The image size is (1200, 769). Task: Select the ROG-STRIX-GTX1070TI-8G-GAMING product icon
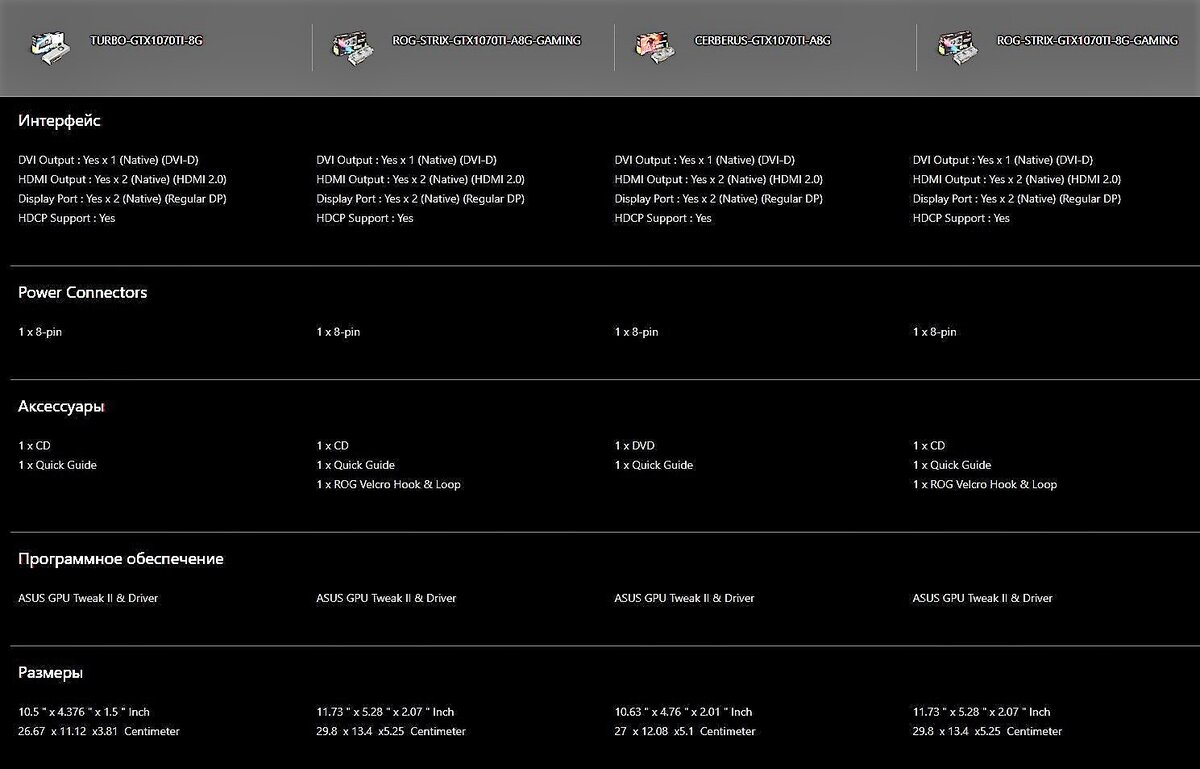click(955, 44)
